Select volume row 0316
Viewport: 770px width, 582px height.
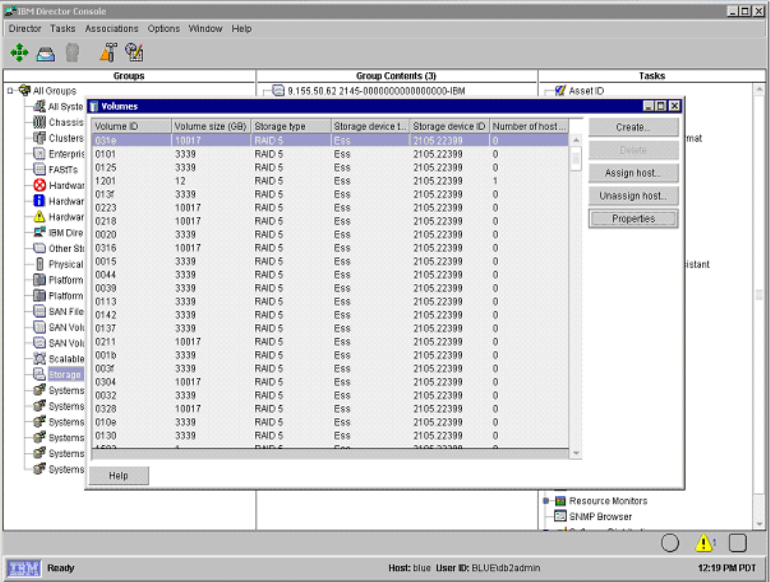[330, 248]
